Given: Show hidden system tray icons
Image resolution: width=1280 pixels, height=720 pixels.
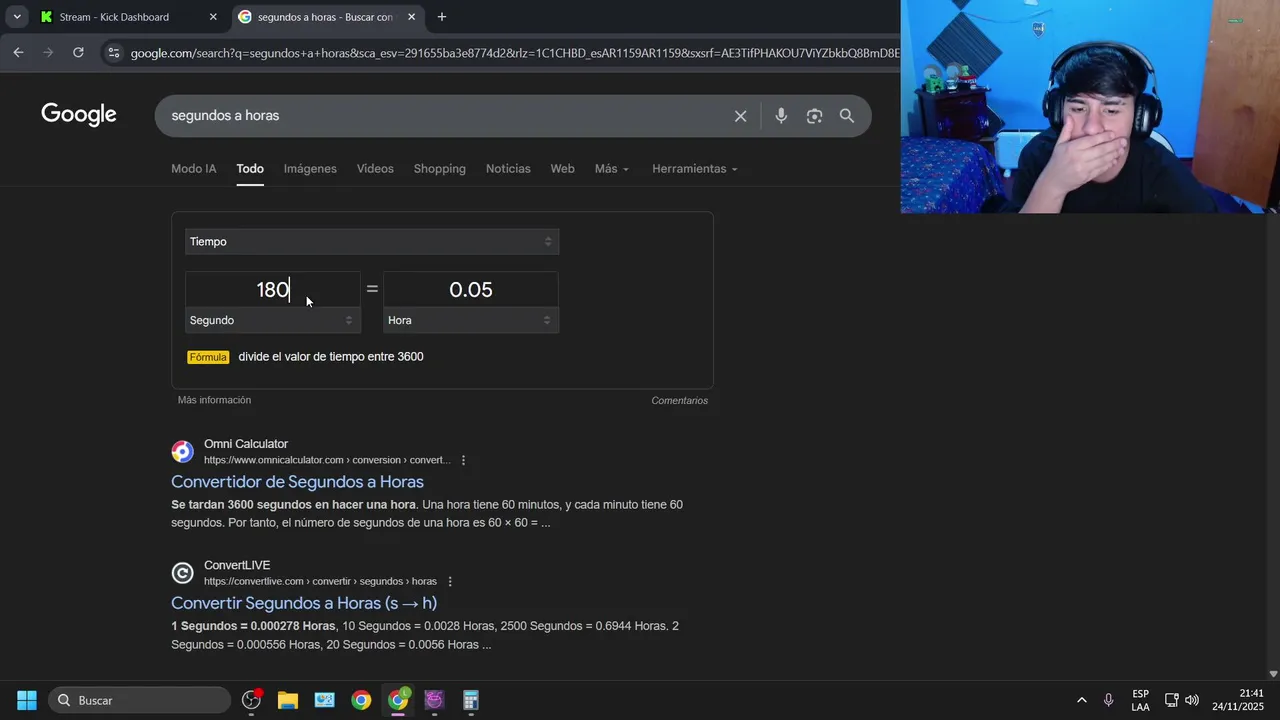Looking at the screenshot, I should point(1081,700).
